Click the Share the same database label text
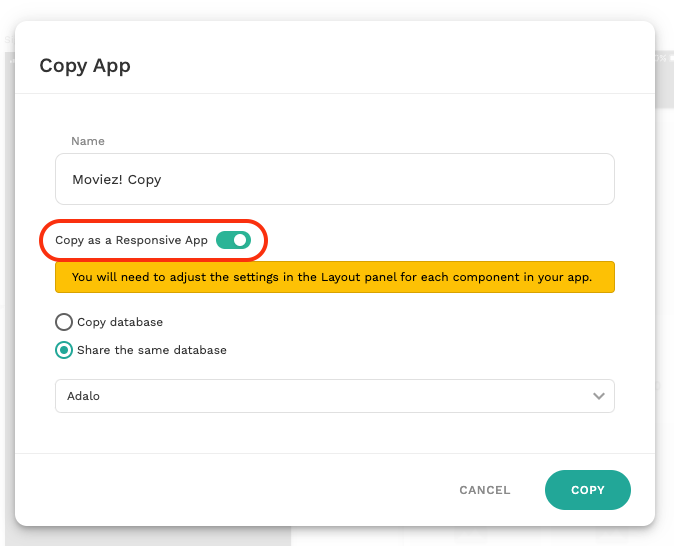This screenshot has width=674, height=546. [152, 350]
